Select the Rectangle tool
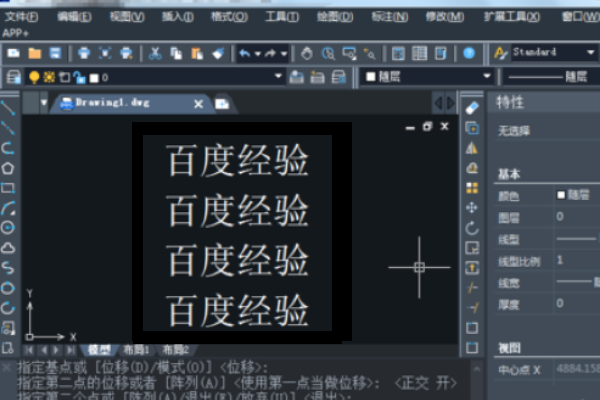Screen dimensions: 600x400 (8, 188)
